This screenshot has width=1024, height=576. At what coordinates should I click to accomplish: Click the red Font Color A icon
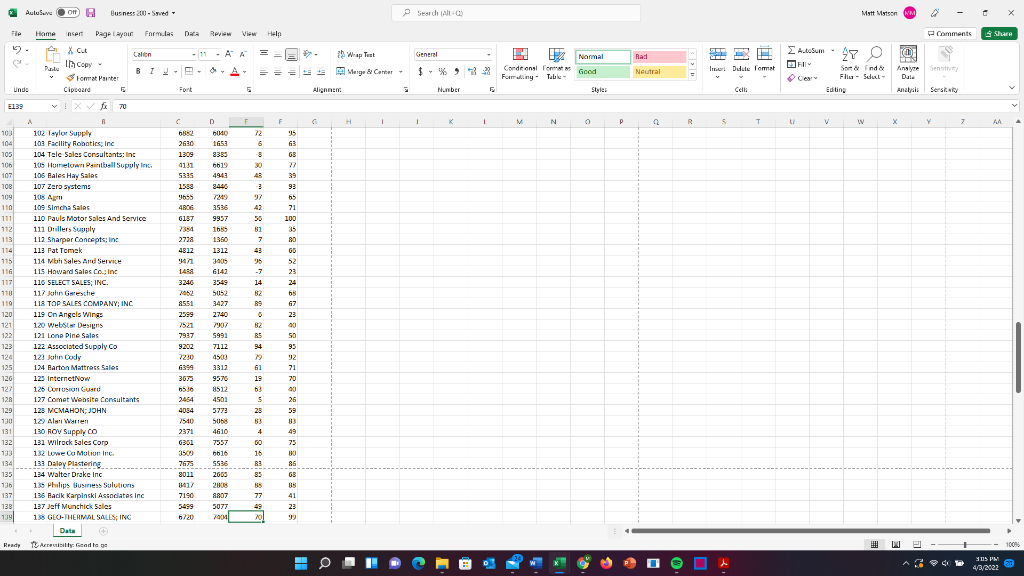[x=234, y=72]
